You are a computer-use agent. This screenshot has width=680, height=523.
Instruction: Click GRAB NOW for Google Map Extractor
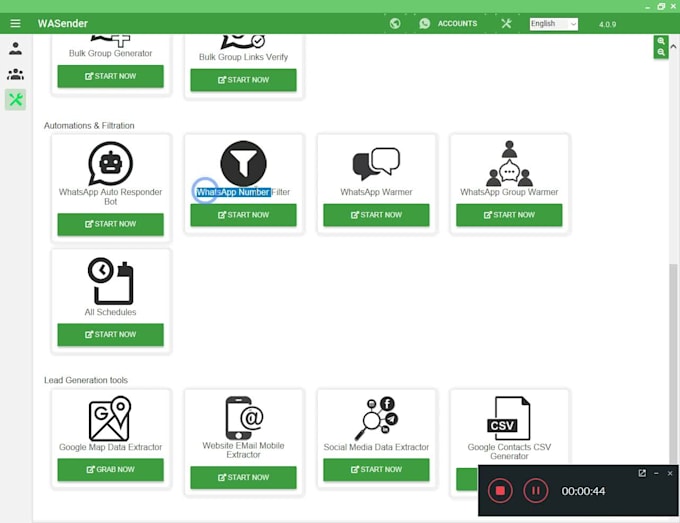pyautogui.click(x=111, y=470)
